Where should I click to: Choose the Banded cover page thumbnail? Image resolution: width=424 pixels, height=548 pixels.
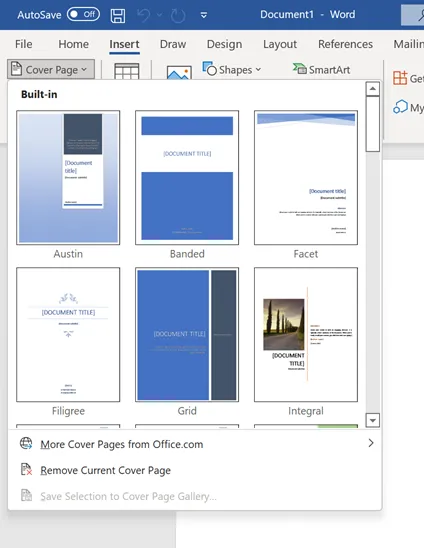(x=187, y=178)
